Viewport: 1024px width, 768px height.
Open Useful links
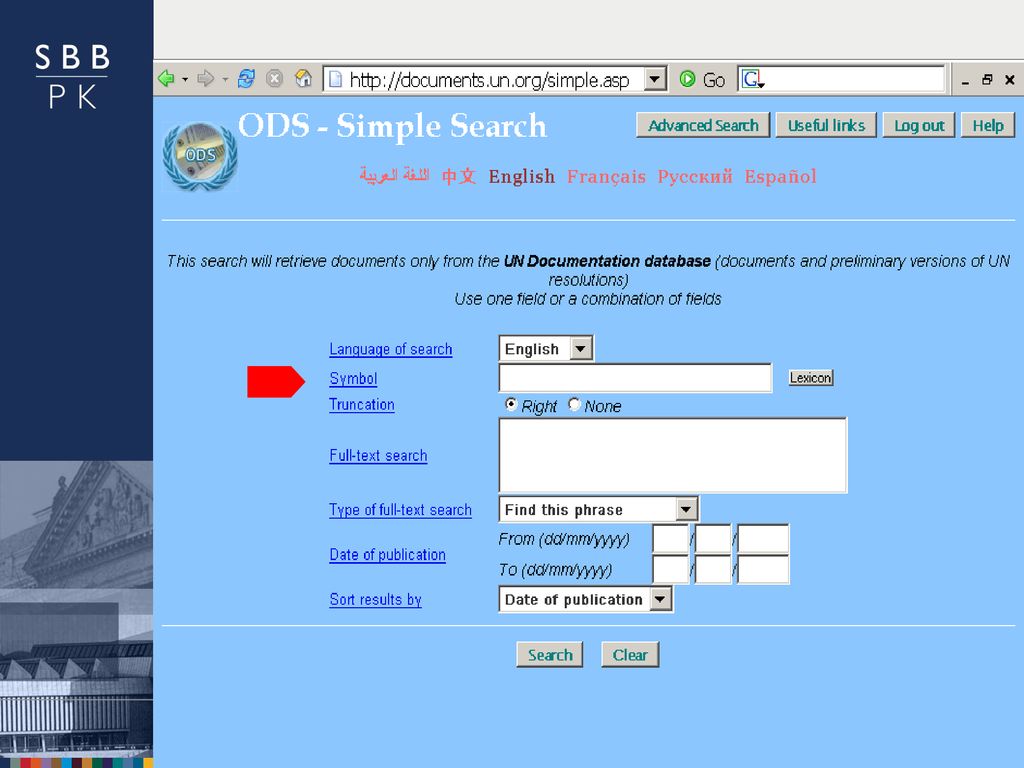(826, 125)
